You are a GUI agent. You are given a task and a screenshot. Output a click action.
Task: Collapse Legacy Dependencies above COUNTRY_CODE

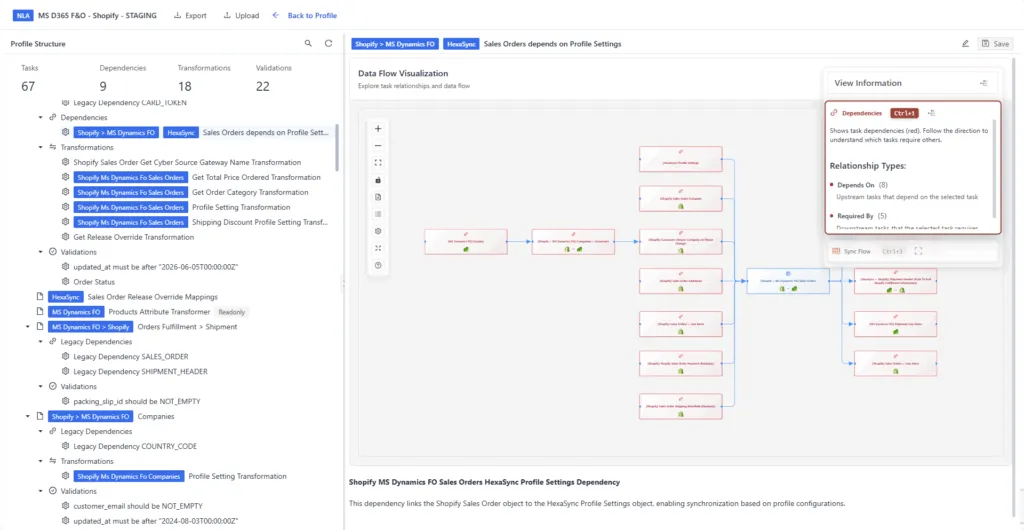point(40,431)
